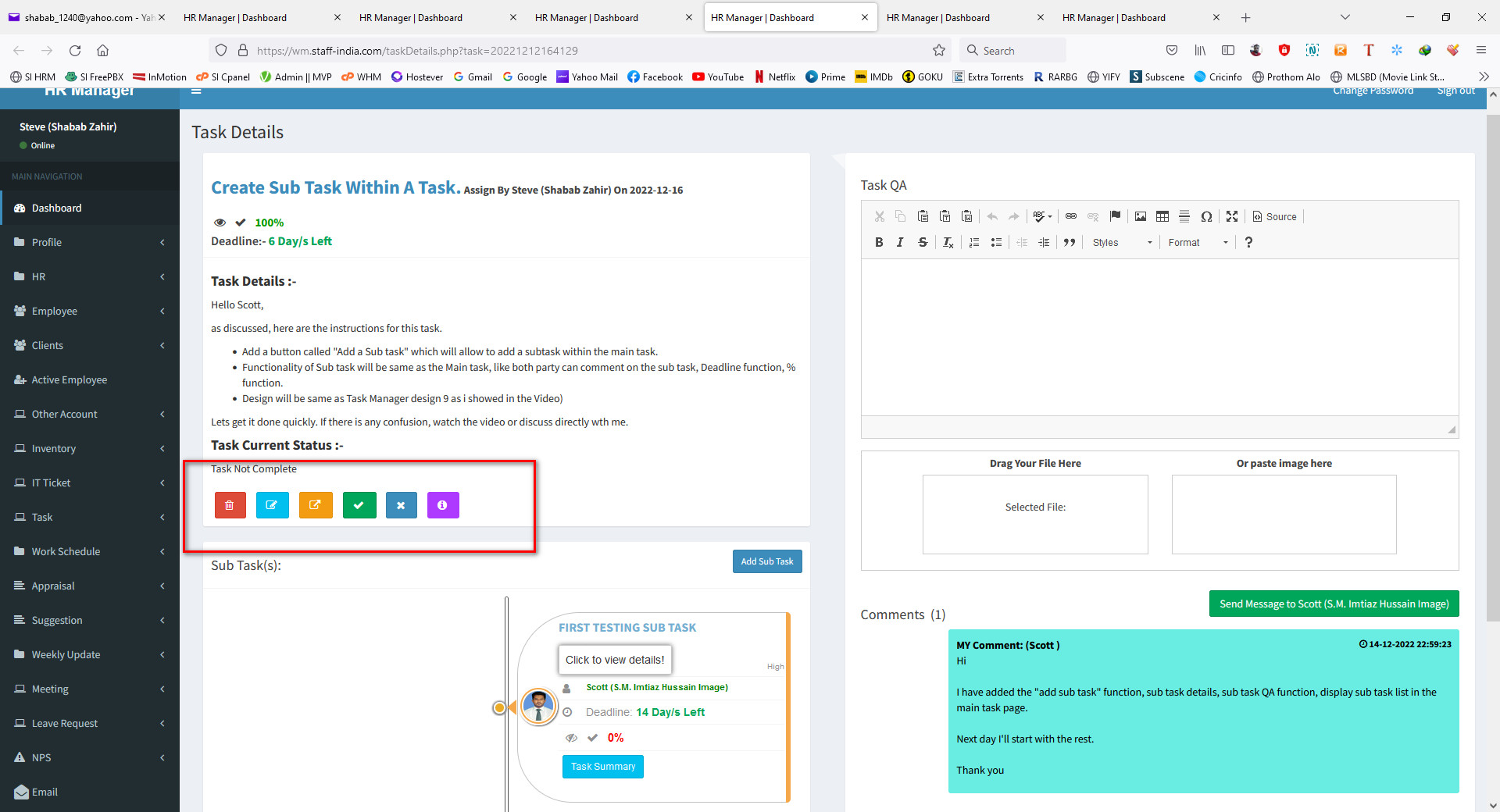Viewport: 1500px width, 812px height.
Task: Maximize the Task QA editor
Action: pyautogui.click(x=1232, y=216)
